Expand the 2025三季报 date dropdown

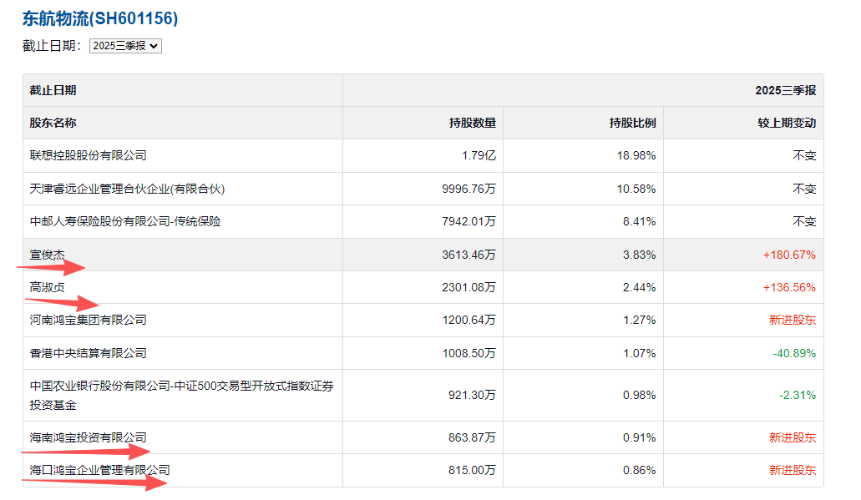(x=125, y=46)
